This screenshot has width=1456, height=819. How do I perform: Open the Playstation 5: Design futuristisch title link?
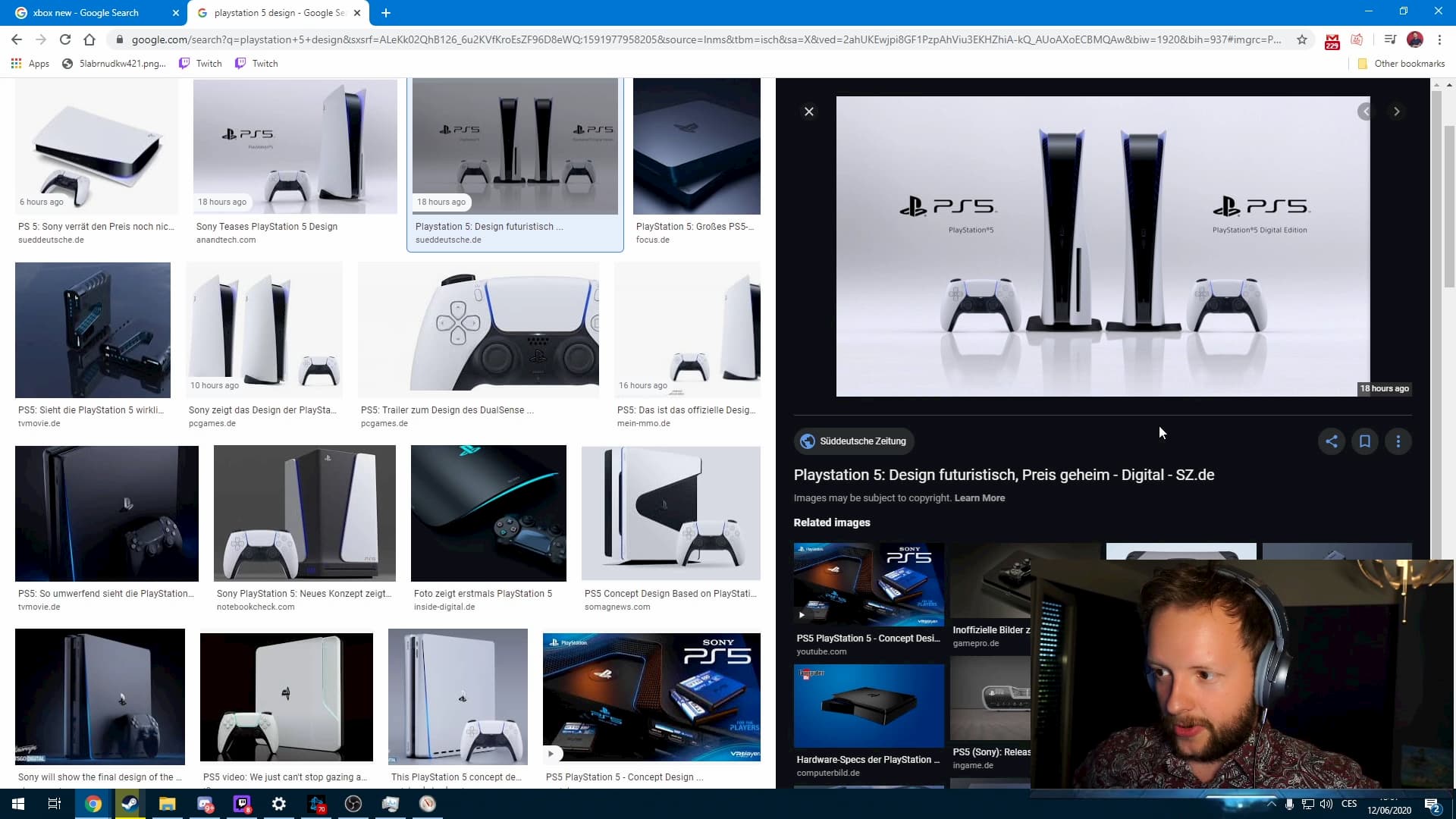click(1004, 475)
